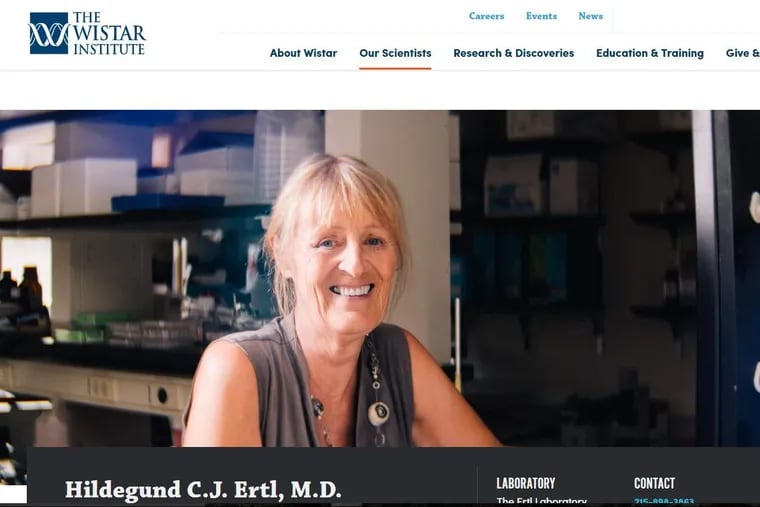Click the contact phone number link
760x507 pixels.
click(664, 501)
